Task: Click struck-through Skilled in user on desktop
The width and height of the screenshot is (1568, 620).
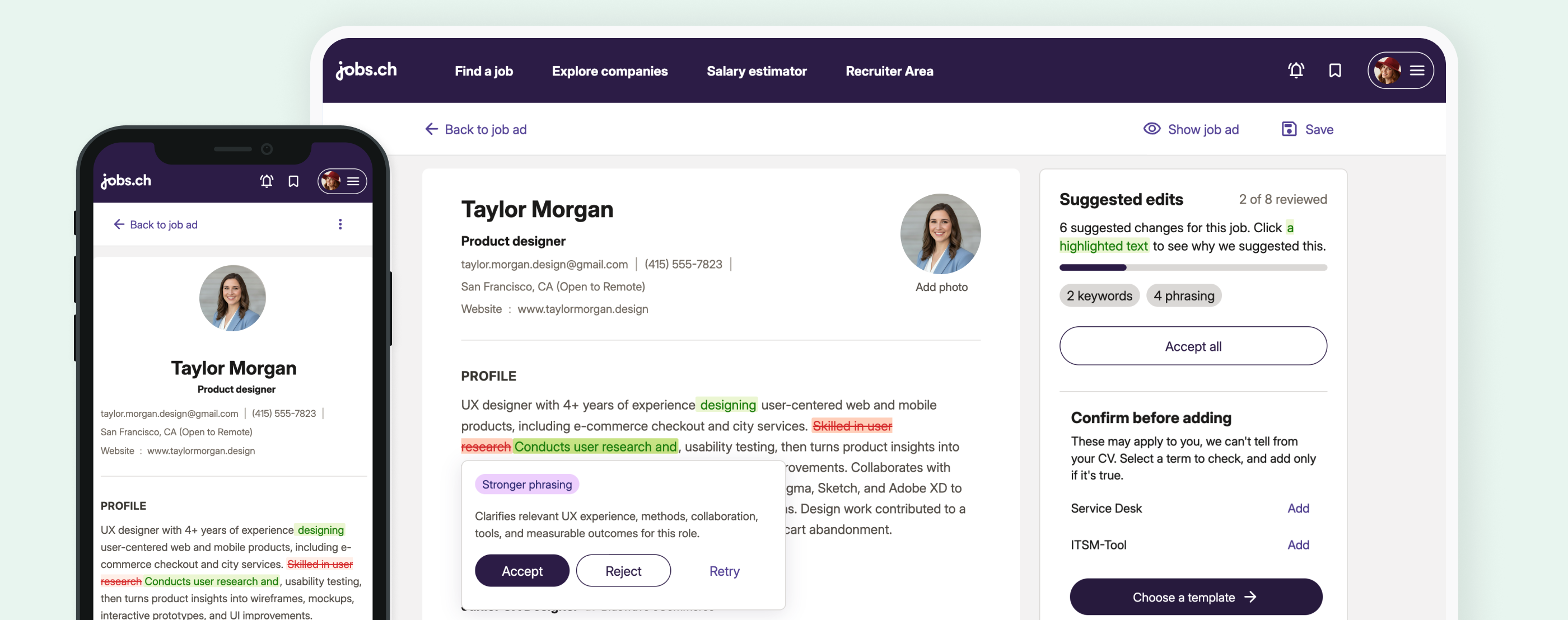Action: [852, 426]
